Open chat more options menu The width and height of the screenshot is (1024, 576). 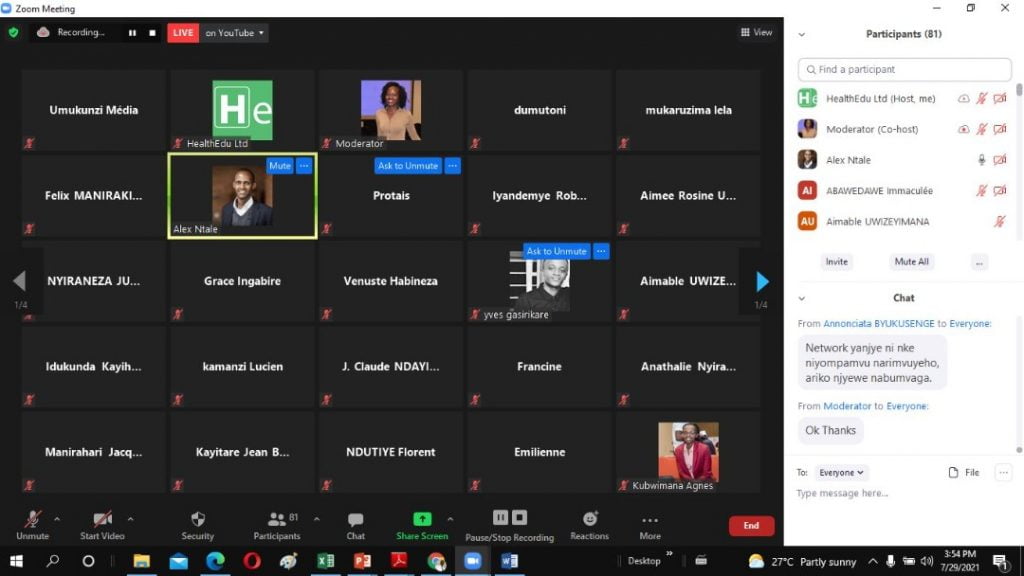pyautogui.click(x=1004, y=472)
